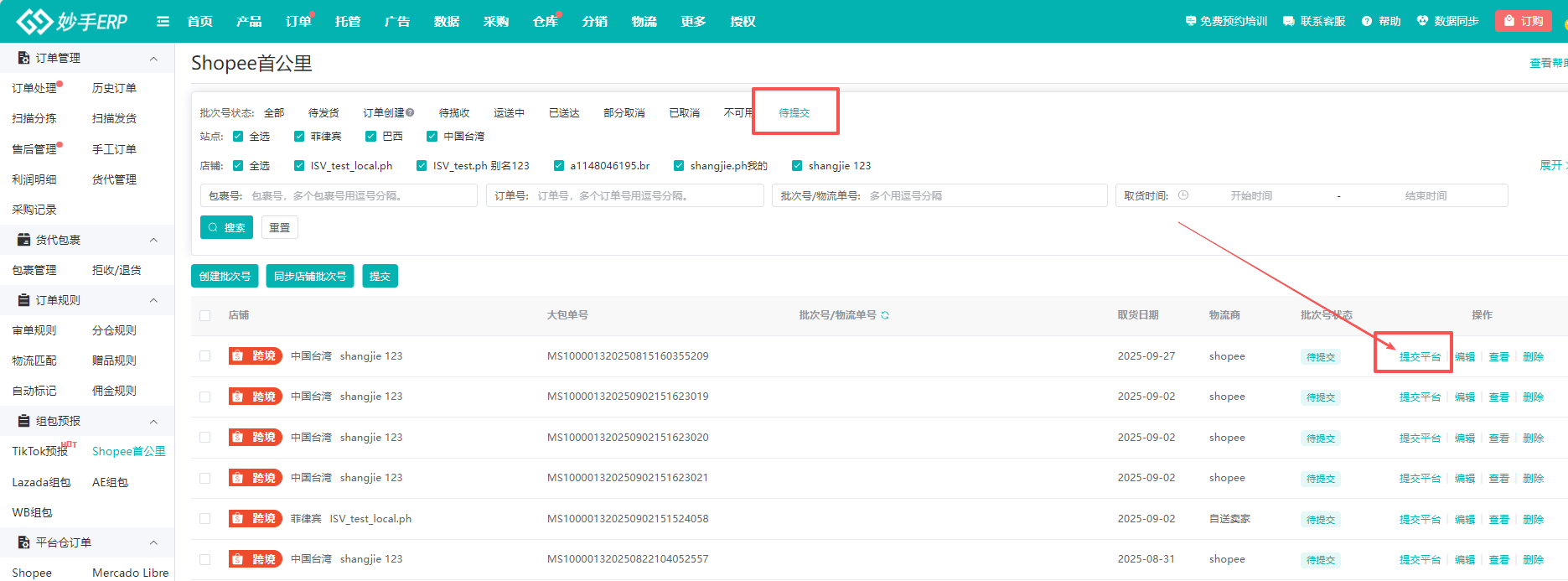Collapse the 订单管理 sidebar section
Image resolution: width=1568 pixels, height=581 pixels.
coord(153,58)
